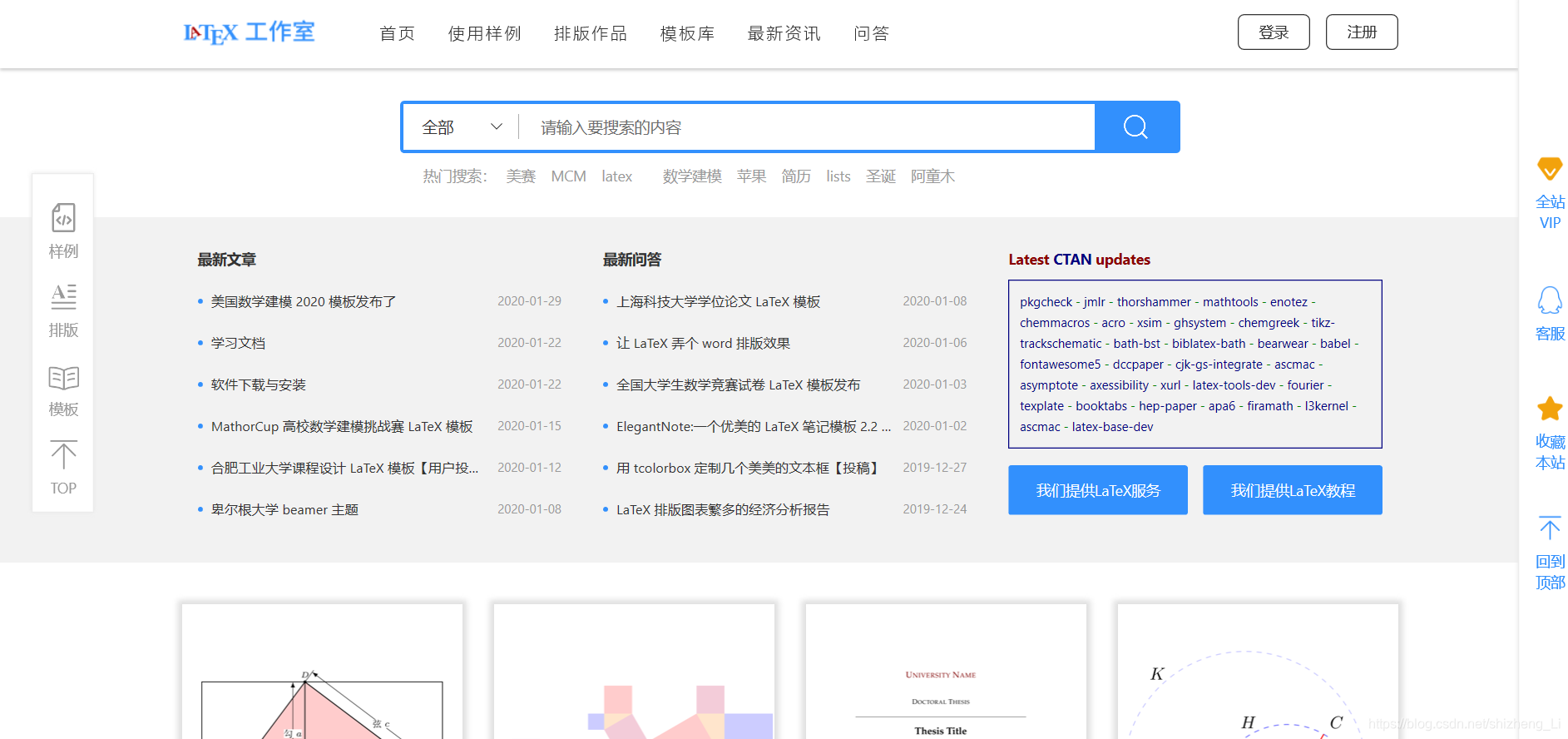Image resolution: width=1568 pixels, height=739 pixels.
Task: Click the 注册 button
Action: [x=1362, y=32]
